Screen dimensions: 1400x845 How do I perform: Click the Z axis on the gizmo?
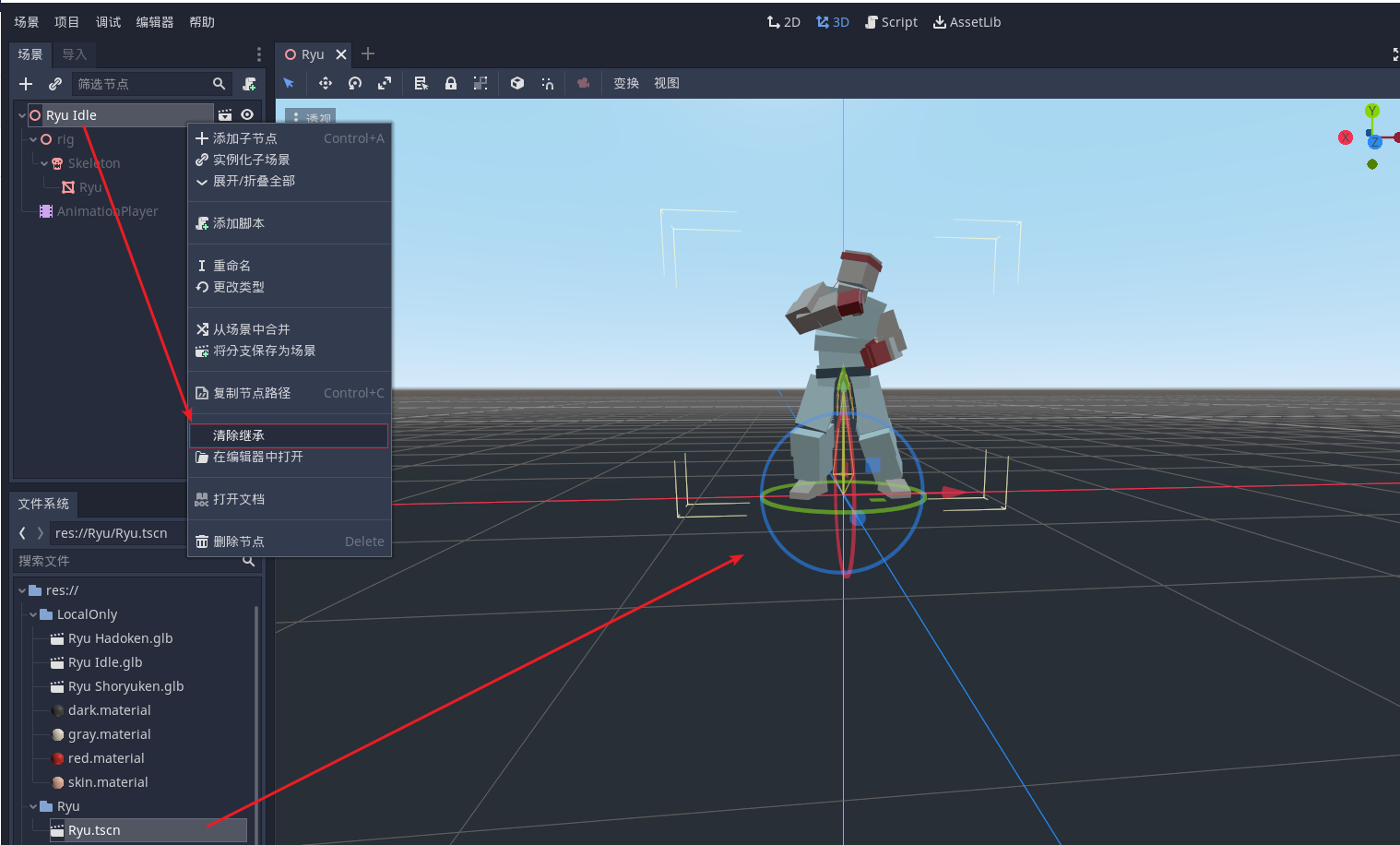pyautogui.click(x=1375, y=141)
